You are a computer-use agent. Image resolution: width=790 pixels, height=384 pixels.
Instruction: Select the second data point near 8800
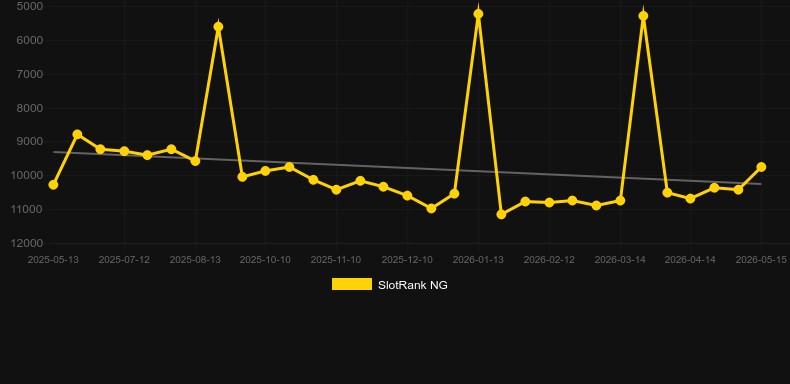click(x=77, y=135)
